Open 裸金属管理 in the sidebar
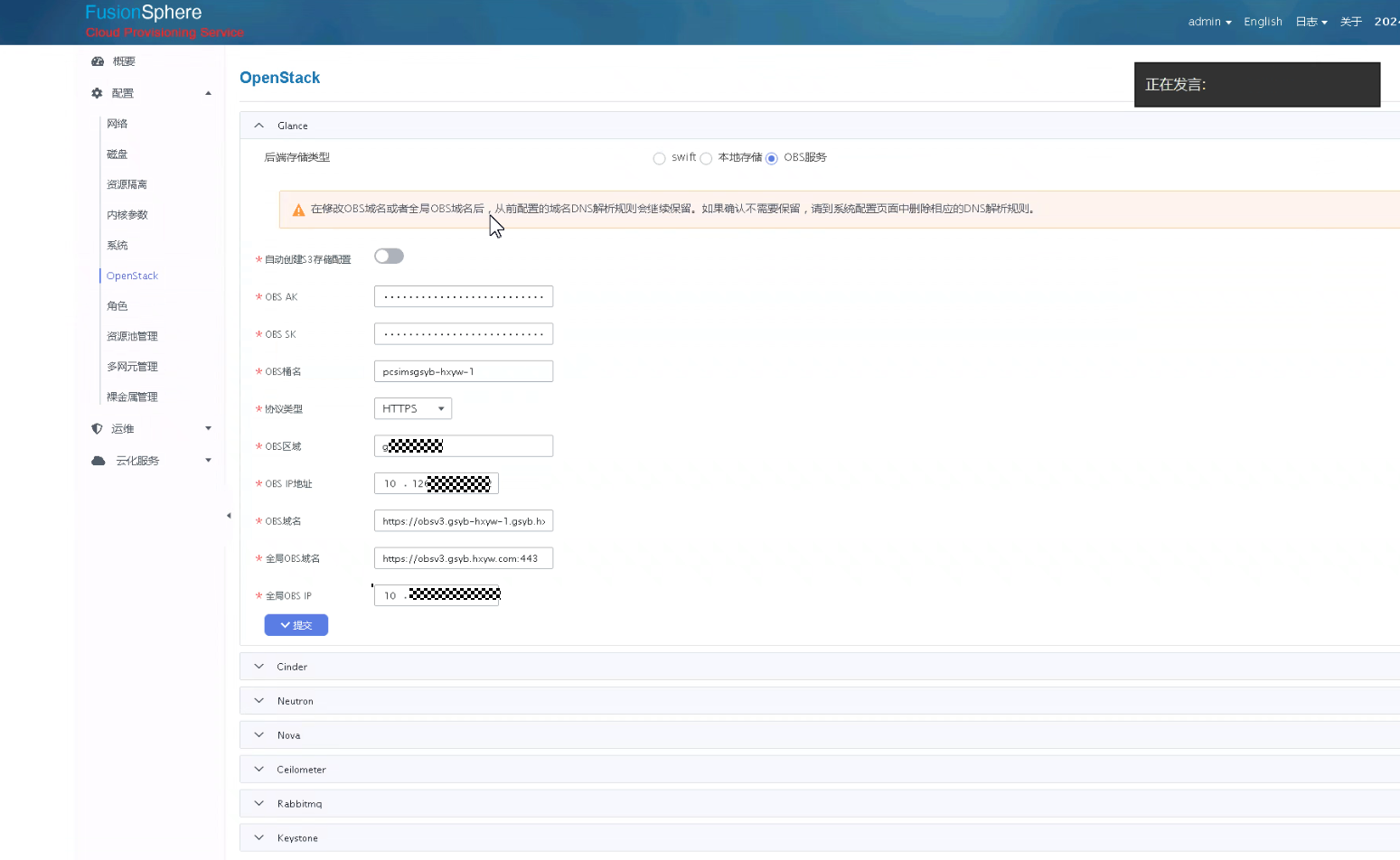Screen dimensions: 1400x860 (132, 397)
